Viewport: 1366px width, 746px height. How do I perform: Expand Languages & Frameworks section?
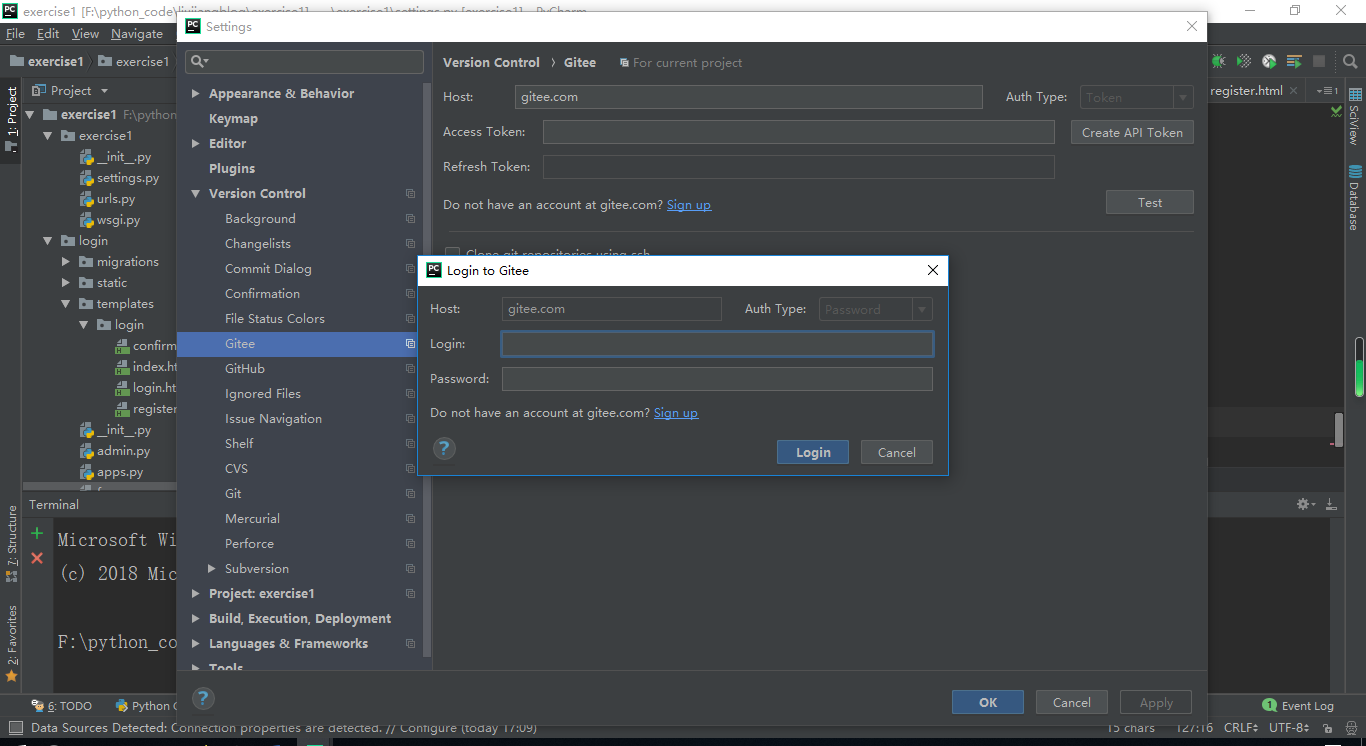click(x=195, y=644)
